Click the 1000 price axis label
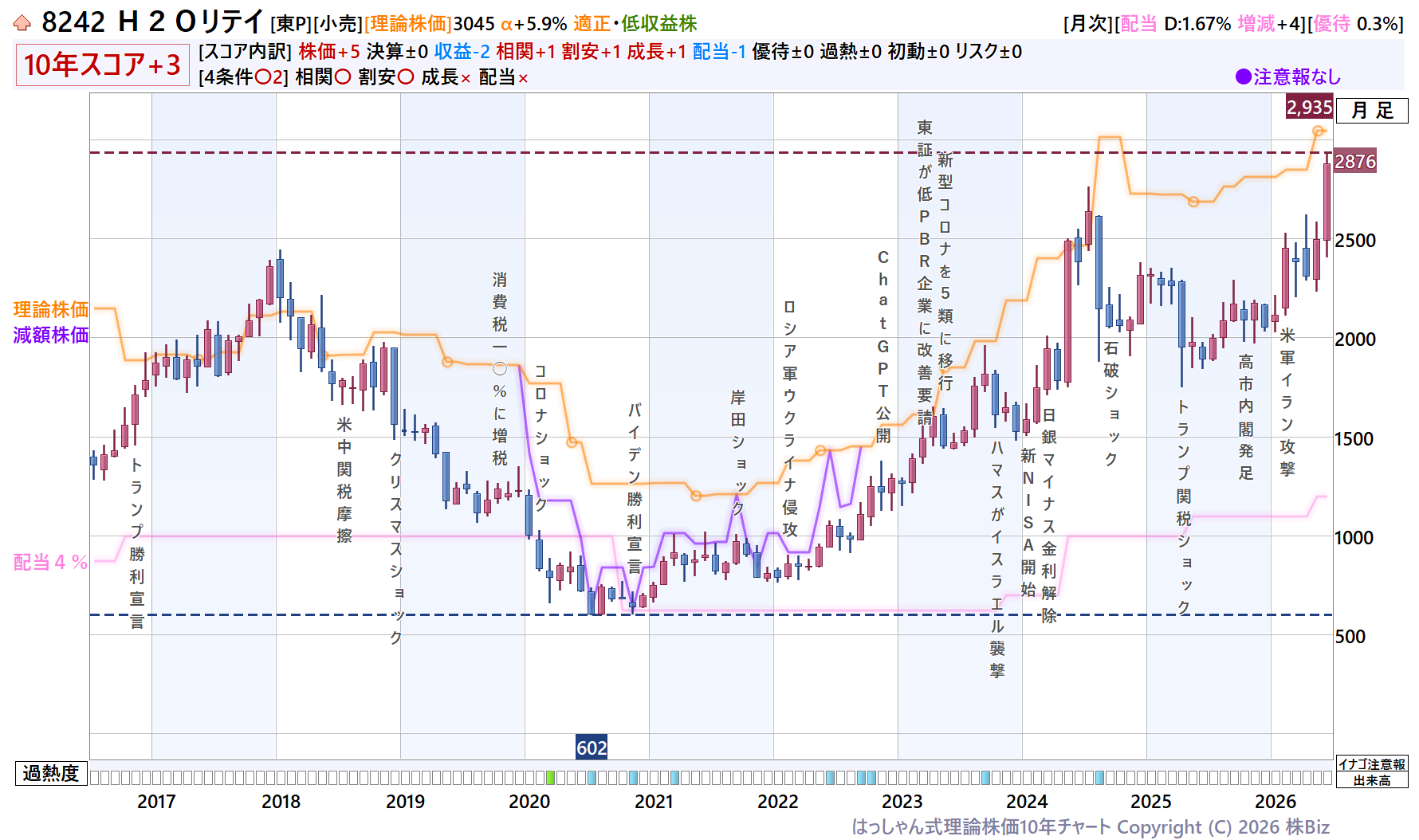 click(x=1355, y=538)
